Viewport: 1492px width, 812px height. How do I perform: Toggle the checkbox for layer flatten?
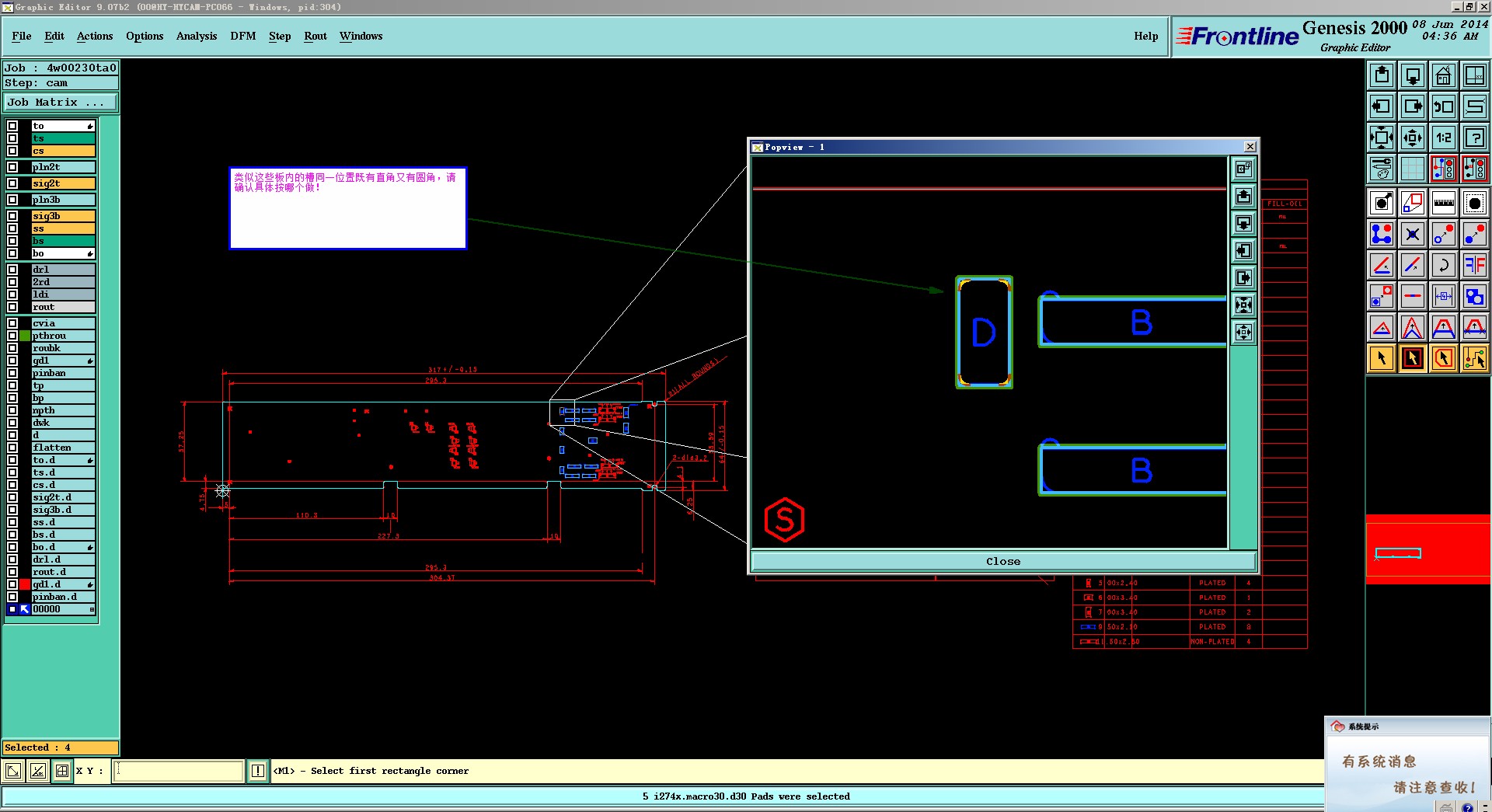[12, 448]
